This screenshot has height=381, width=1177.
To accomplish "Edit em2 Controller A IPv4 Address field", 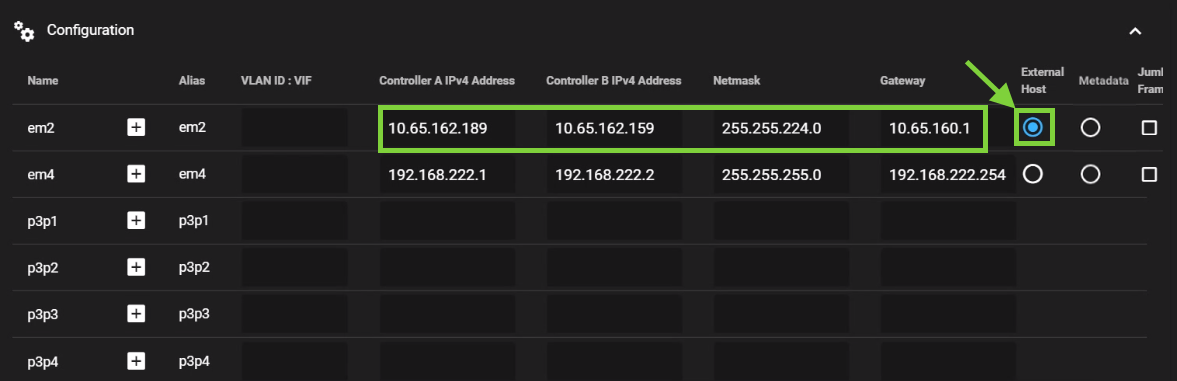I will tap(447, 128).
